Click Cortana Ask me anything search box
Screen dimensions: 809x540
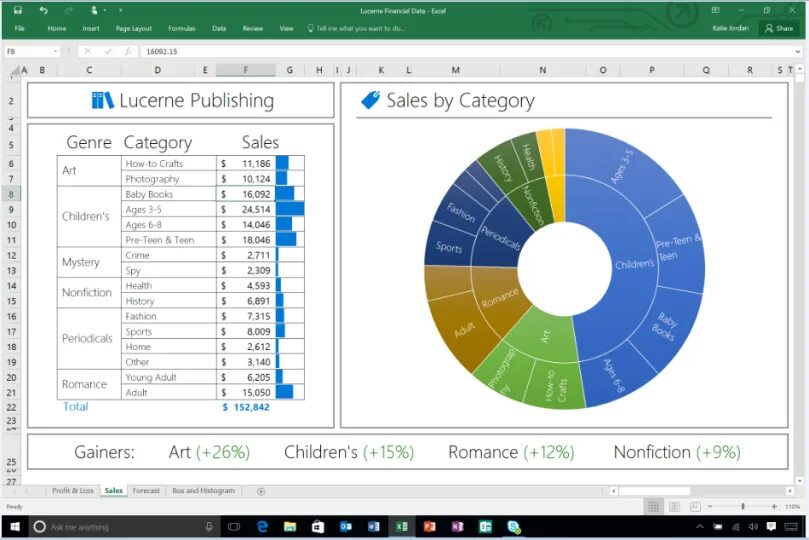[124, 527]
